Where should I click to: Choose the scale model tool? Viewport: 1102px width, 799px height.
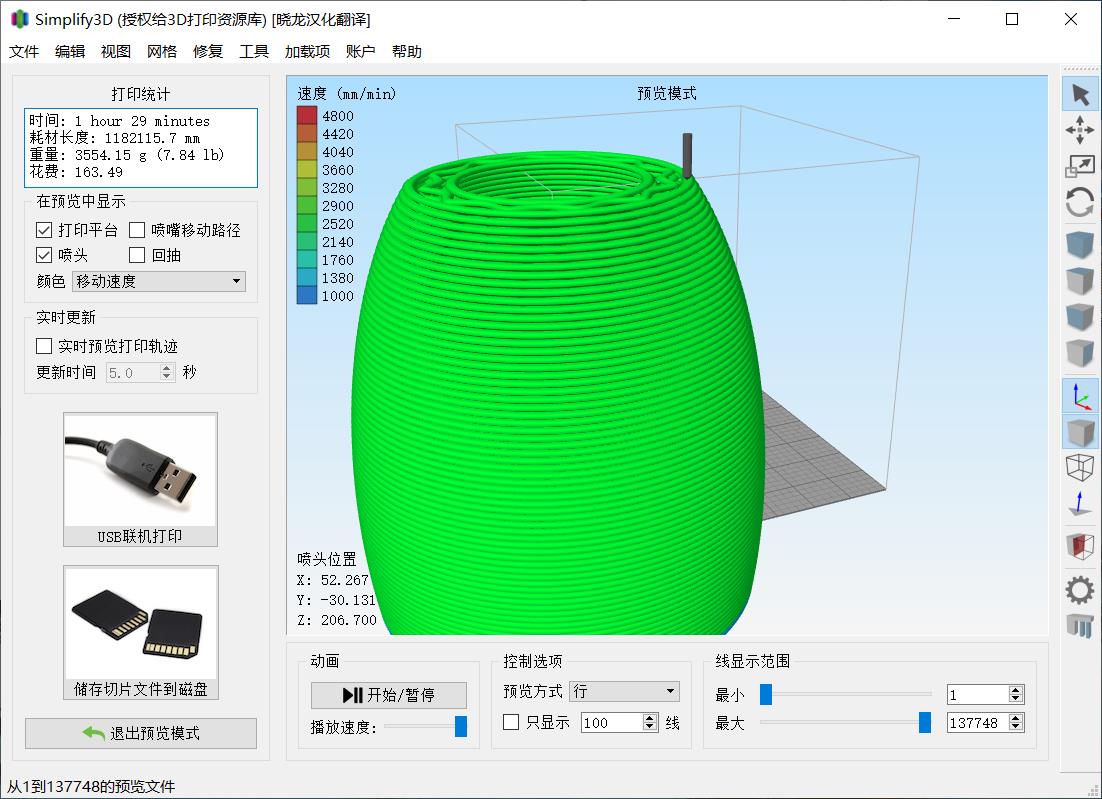[1080, 167]
